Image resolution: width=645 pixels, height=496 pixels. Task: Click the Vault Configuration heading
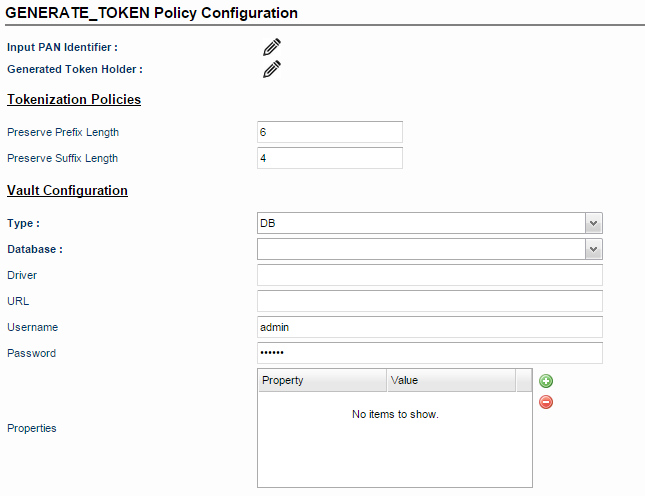(x=67, y=190)
